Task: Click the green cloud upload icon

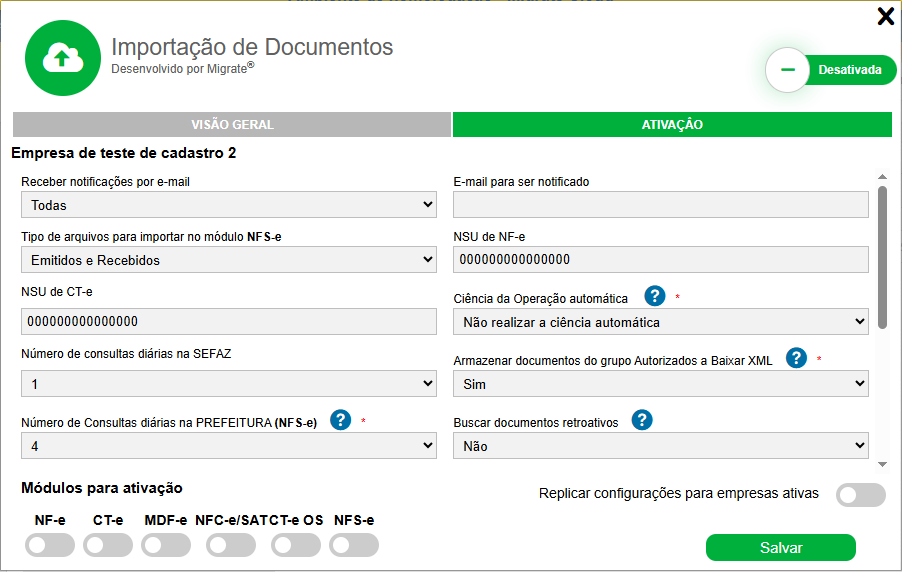Action: coord(62,59)
